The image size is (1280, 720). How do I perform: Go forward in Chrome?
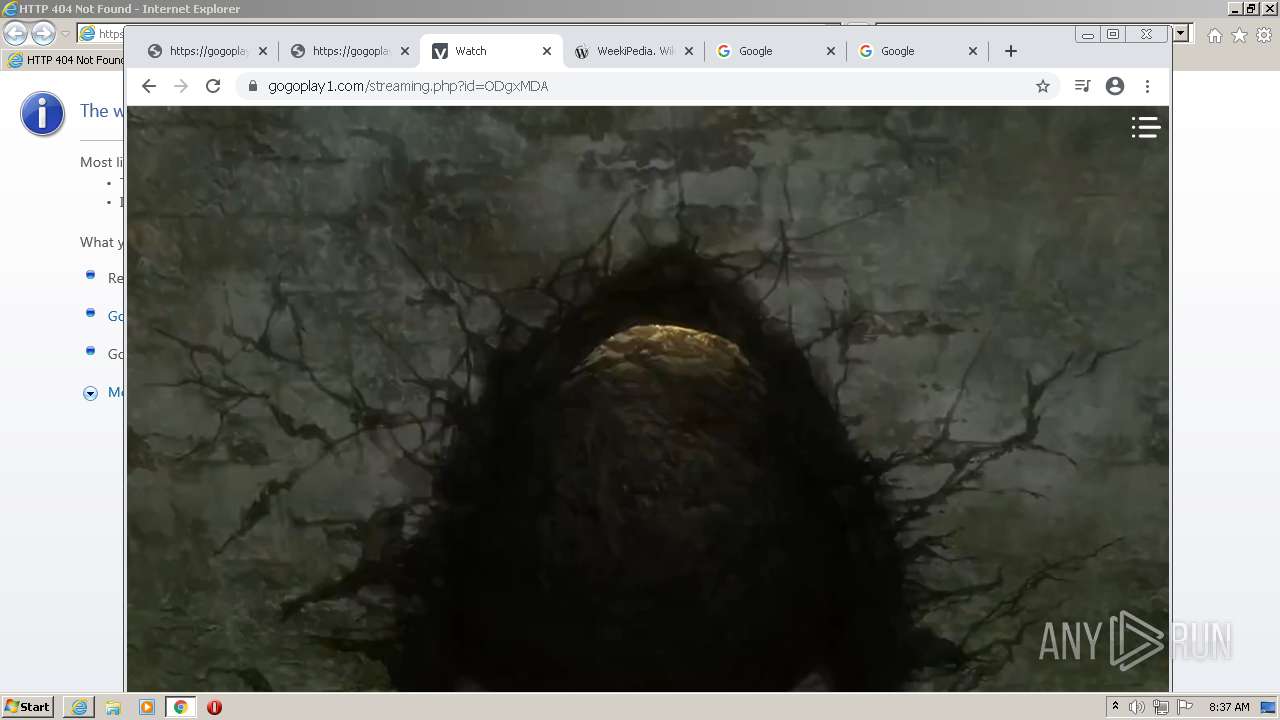coord(181,86)
